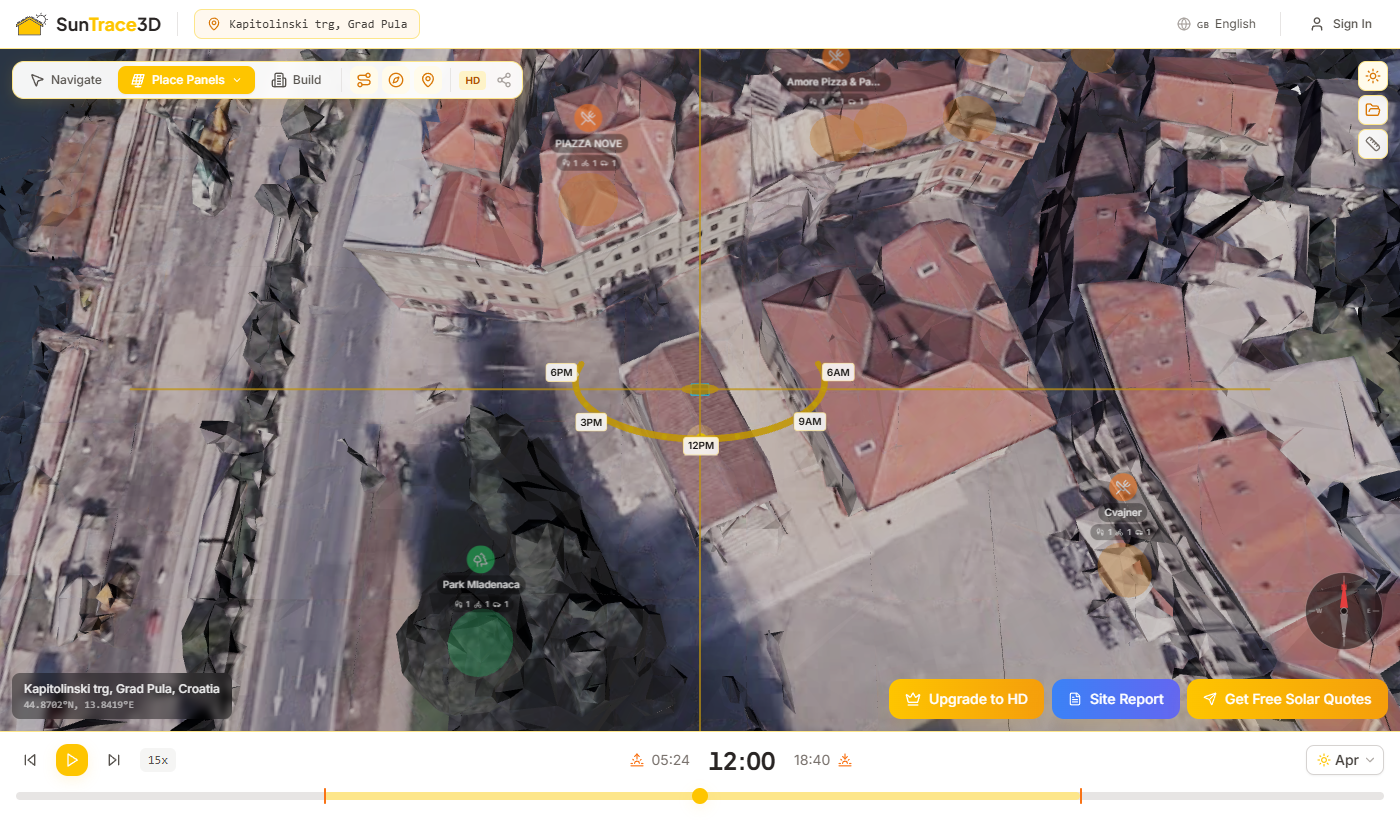Select the ruler measurement tool
The width and height of the screenshot is (1400, 820).
click(x=1372, y=145)
